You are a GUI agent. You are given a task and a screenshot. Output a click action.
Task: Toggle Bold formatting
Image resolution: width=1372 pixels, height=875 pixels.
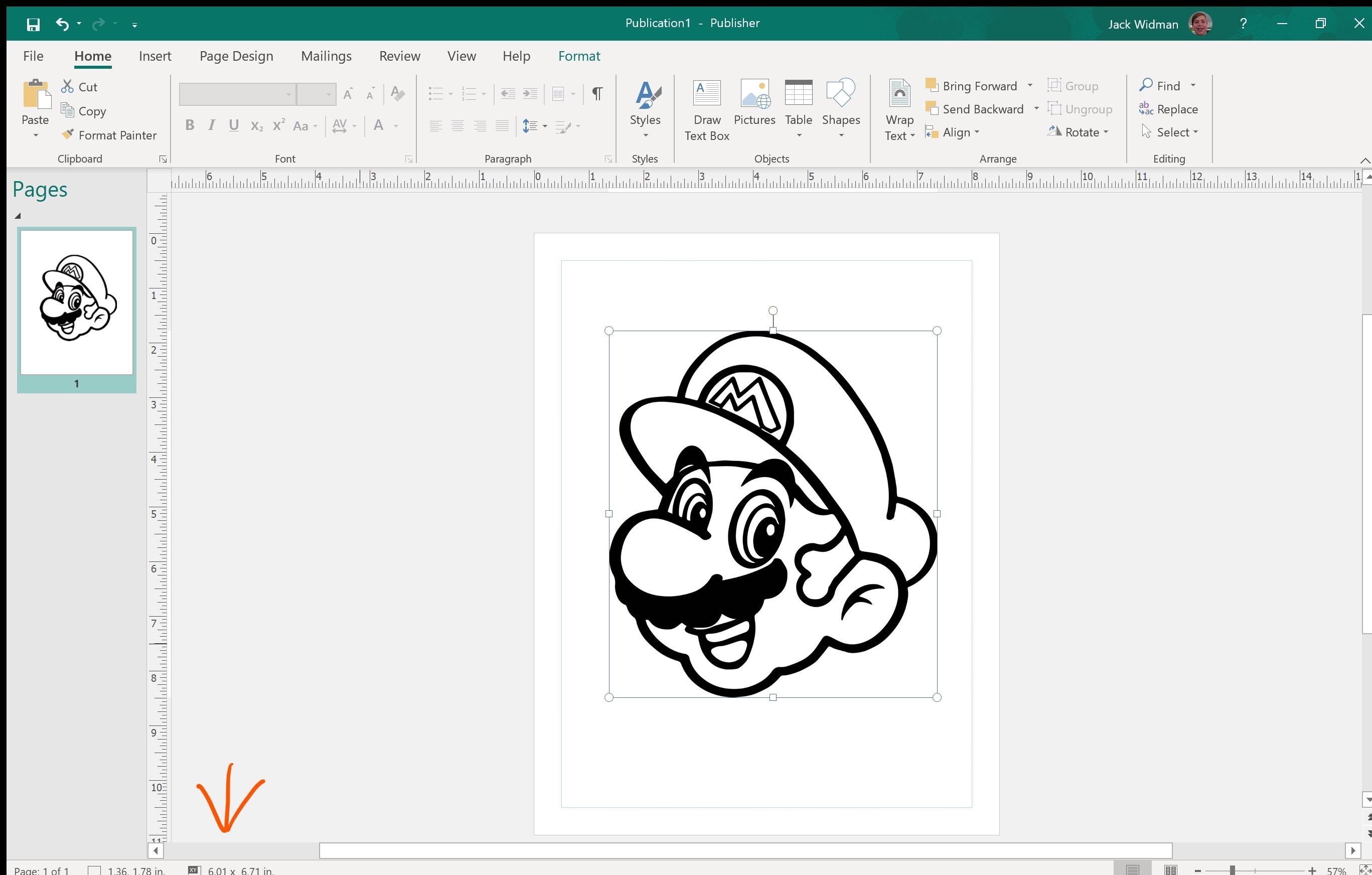190,125
